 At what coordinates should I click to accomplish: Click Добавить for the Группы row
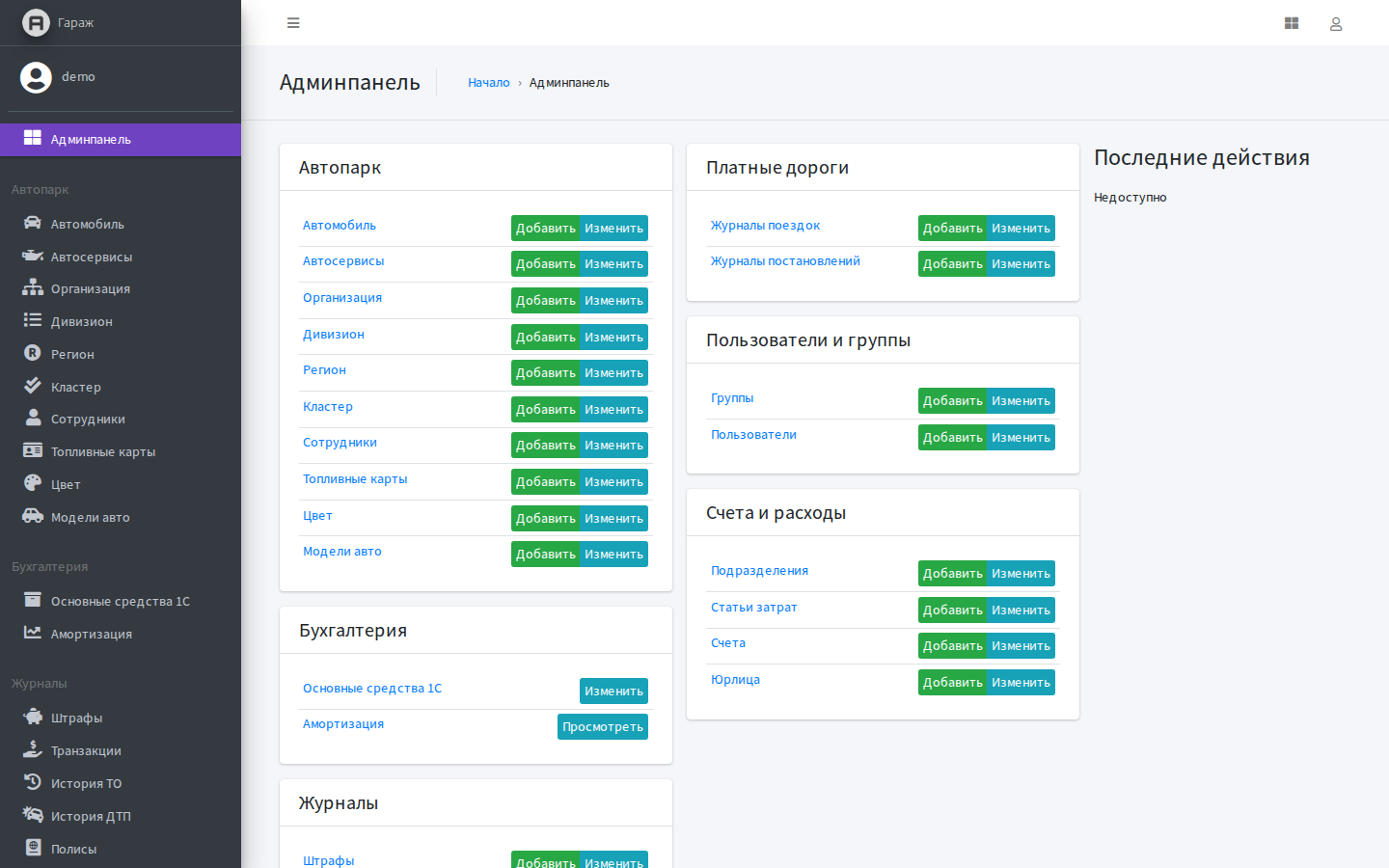952,401
